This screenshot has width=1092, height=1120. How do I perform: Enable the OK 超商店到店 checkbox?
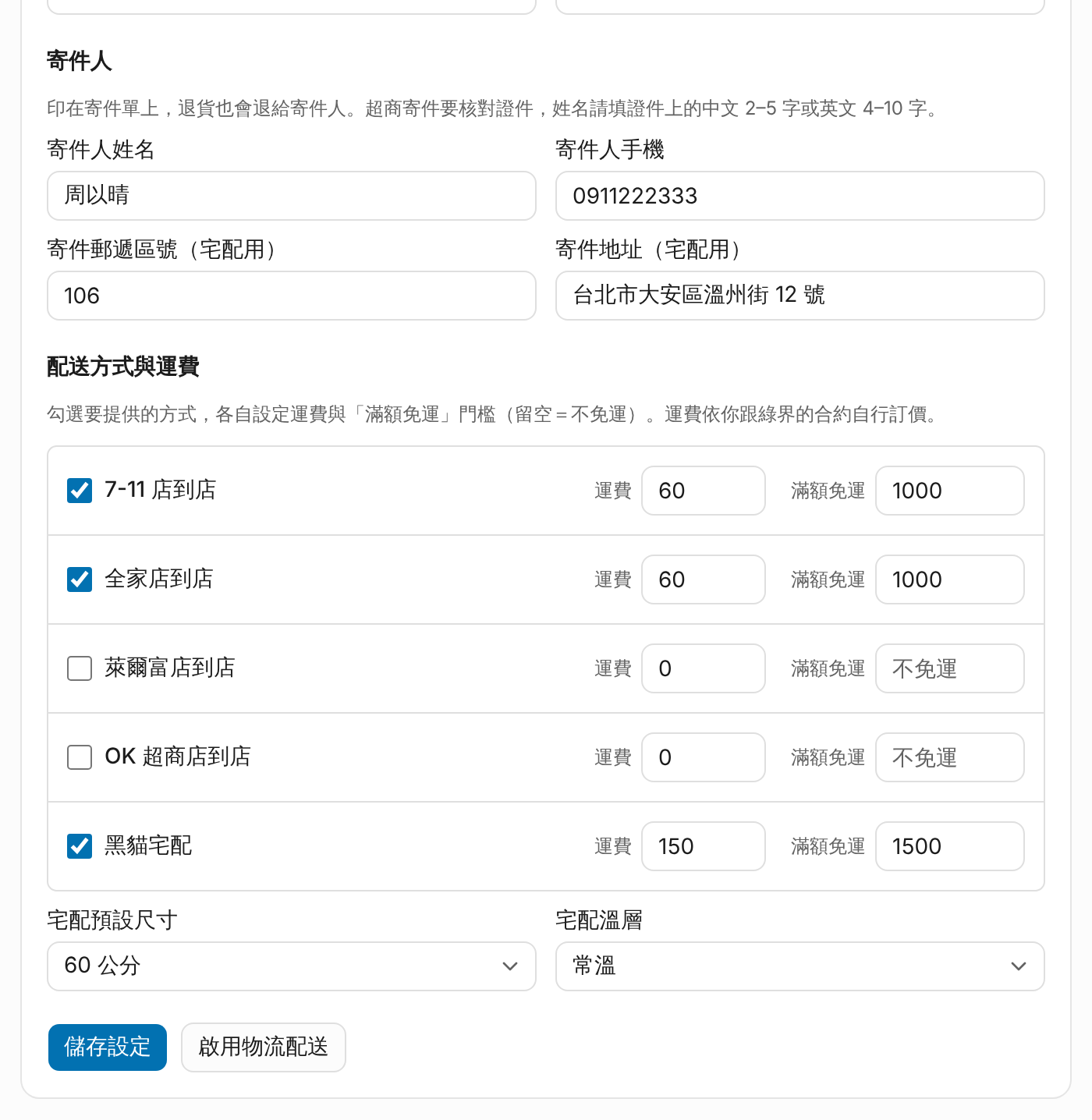click(x=80, y=757)
